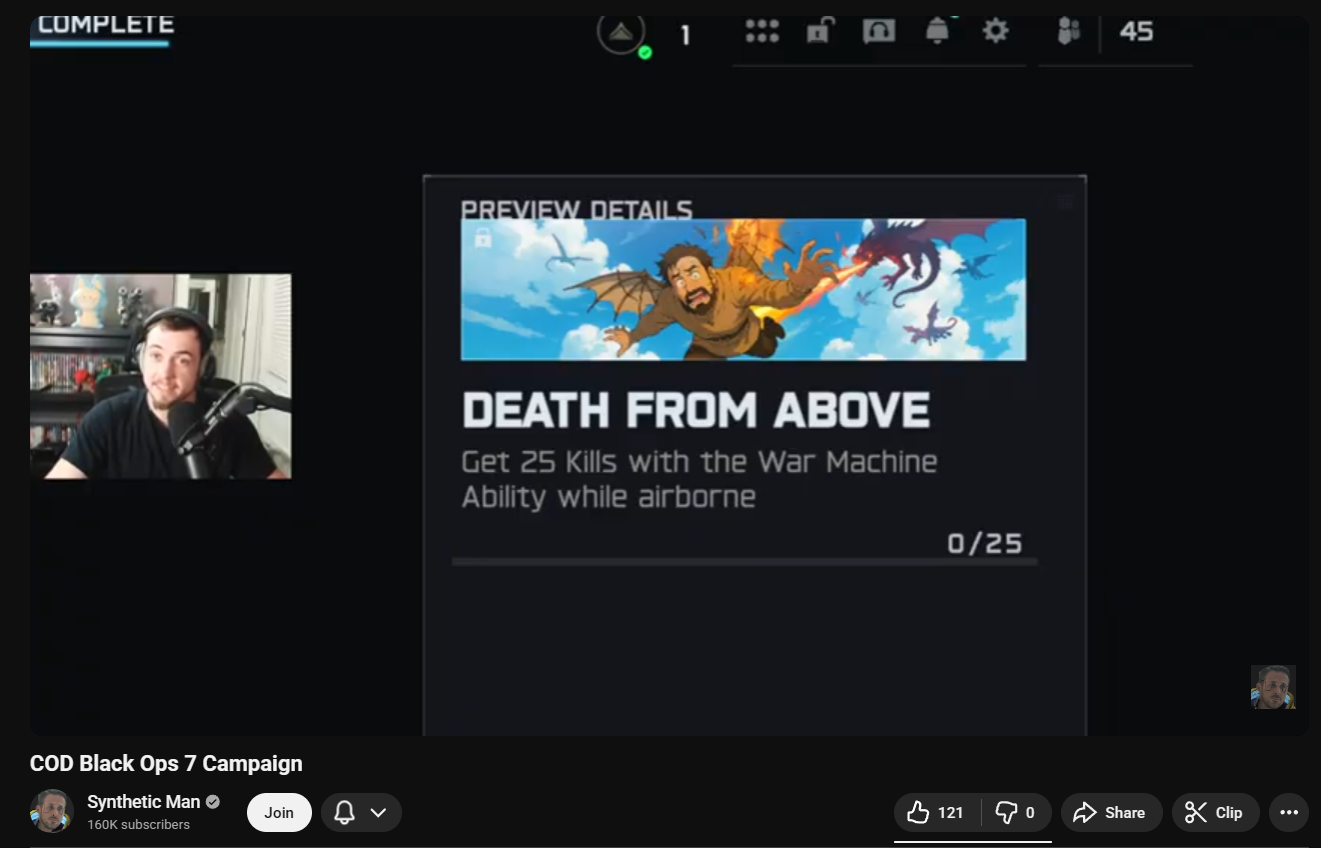Click the lock icon on calling card
The width and height of the screenshot is (1321, 848).
[483, 238]
